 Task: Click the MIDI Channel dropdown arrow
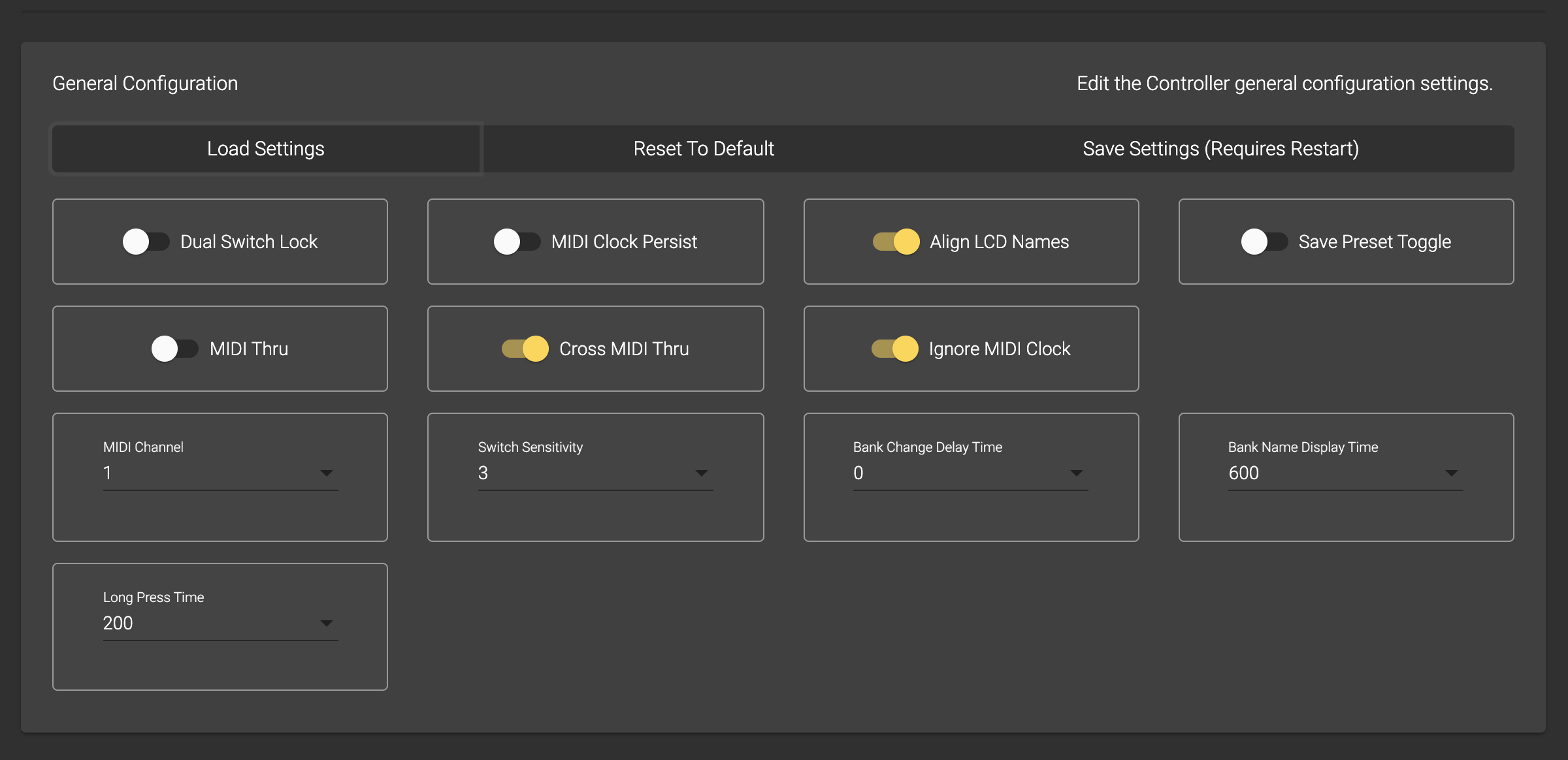[x=327, y=473]
